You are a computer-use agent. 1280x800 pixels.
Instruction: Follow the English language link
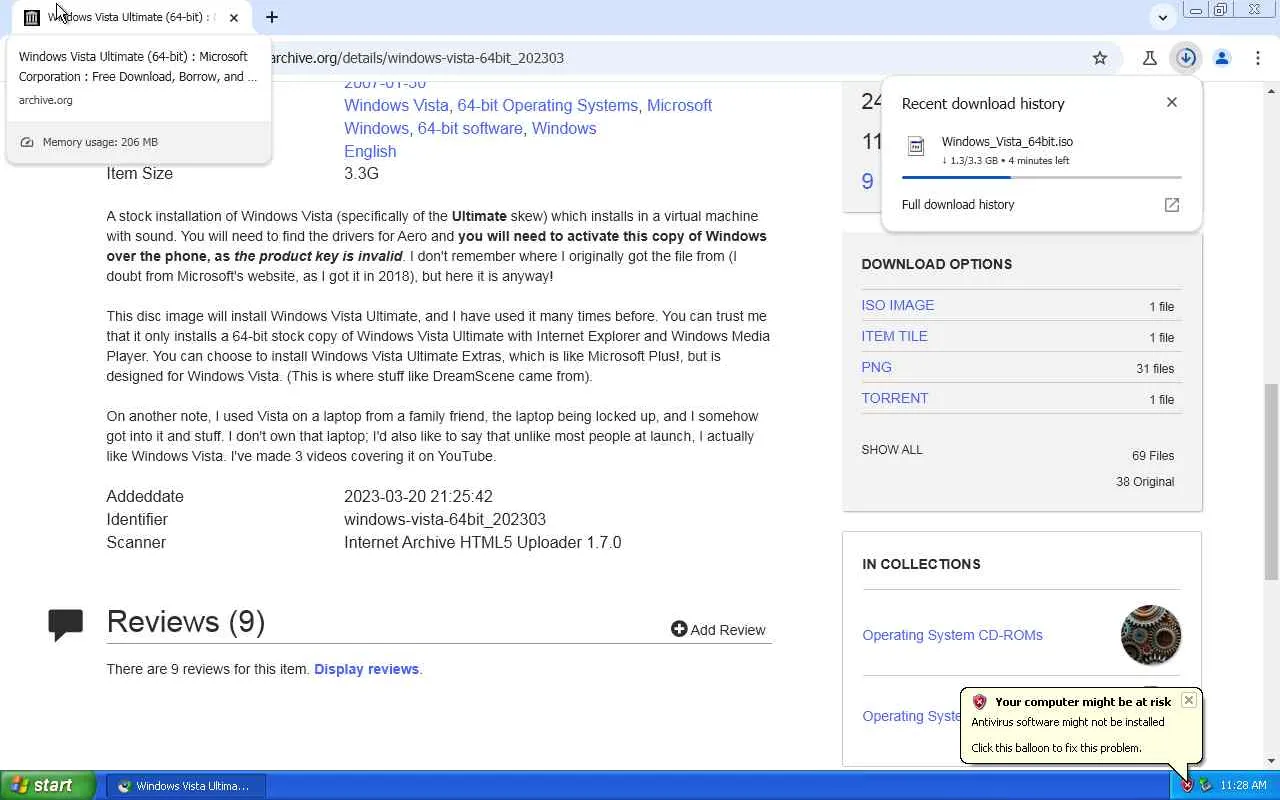point(370,151)
